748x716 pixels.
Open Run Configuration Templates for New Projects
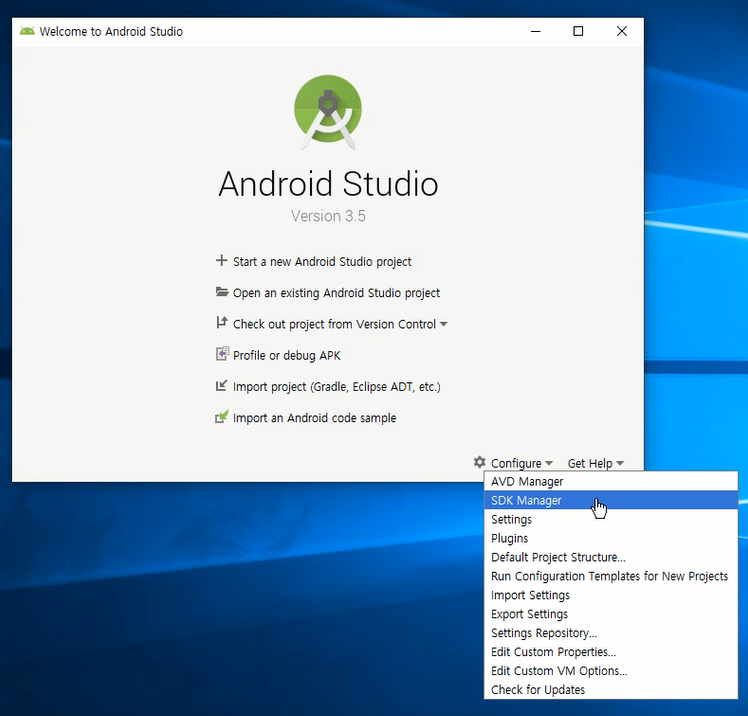point(611,576)
